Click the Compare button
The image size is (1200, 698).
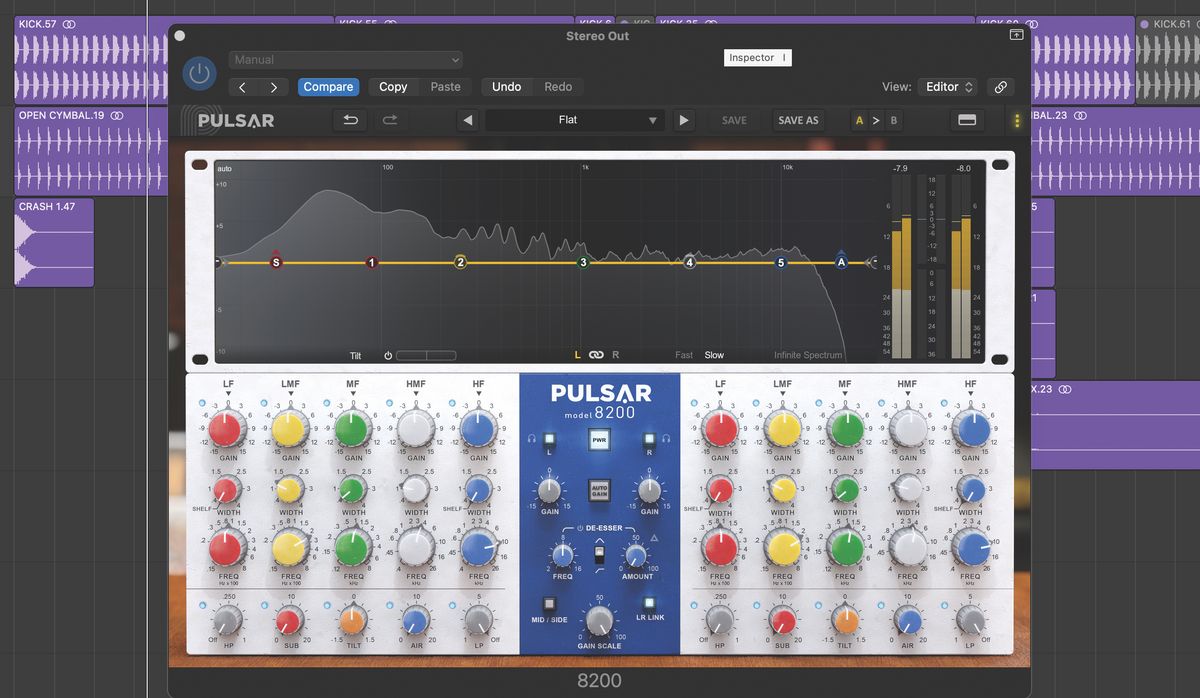(328, 87)
